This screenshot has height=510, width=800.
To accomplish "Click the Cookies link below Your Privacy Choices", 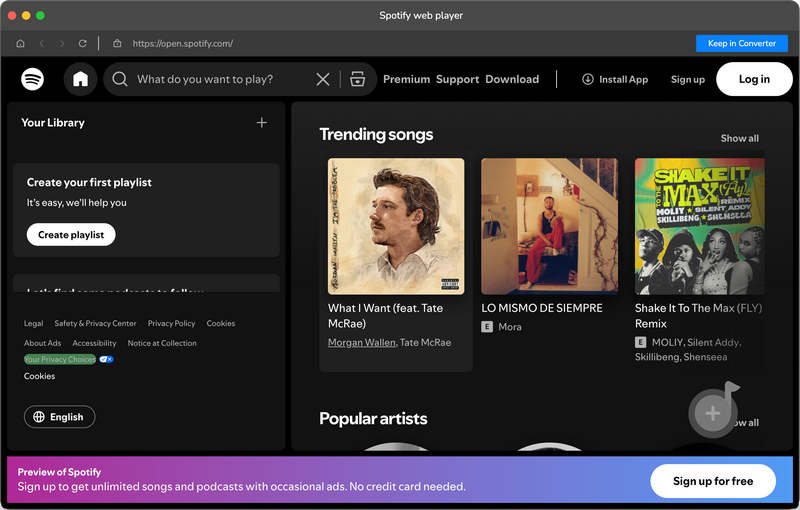I will click(x=39, y=376).
